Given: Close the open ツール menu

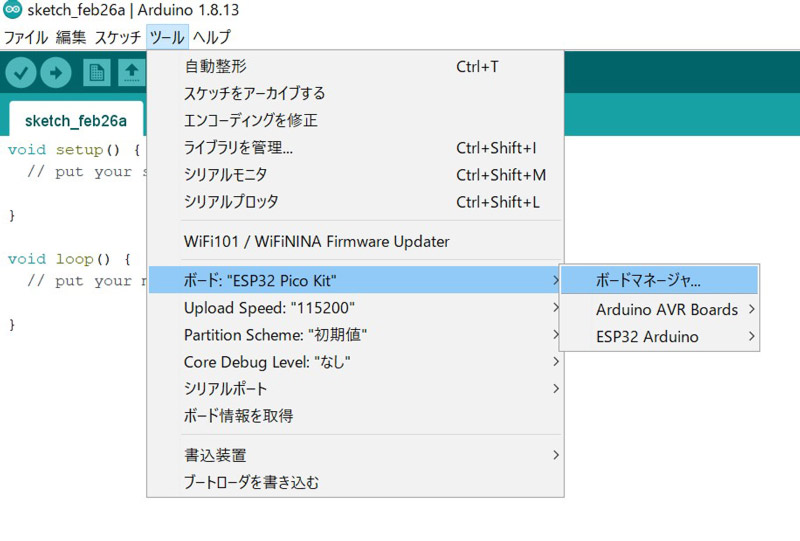Looking at the screenshot, I should coord(167,37).
